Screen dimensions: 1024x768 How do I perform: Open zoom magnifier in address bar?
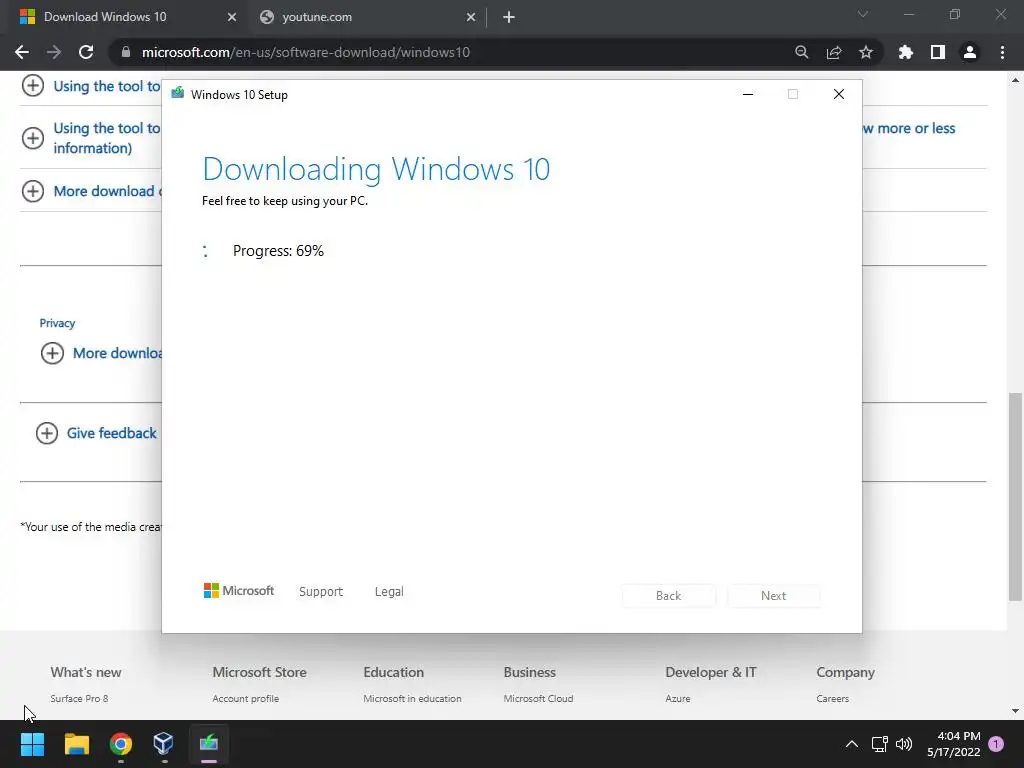tap(801, 52)
